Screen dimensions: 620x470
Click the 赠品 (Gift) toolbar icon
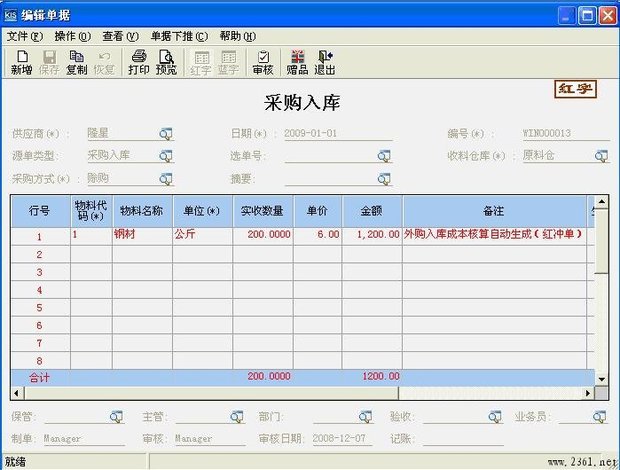297,62
